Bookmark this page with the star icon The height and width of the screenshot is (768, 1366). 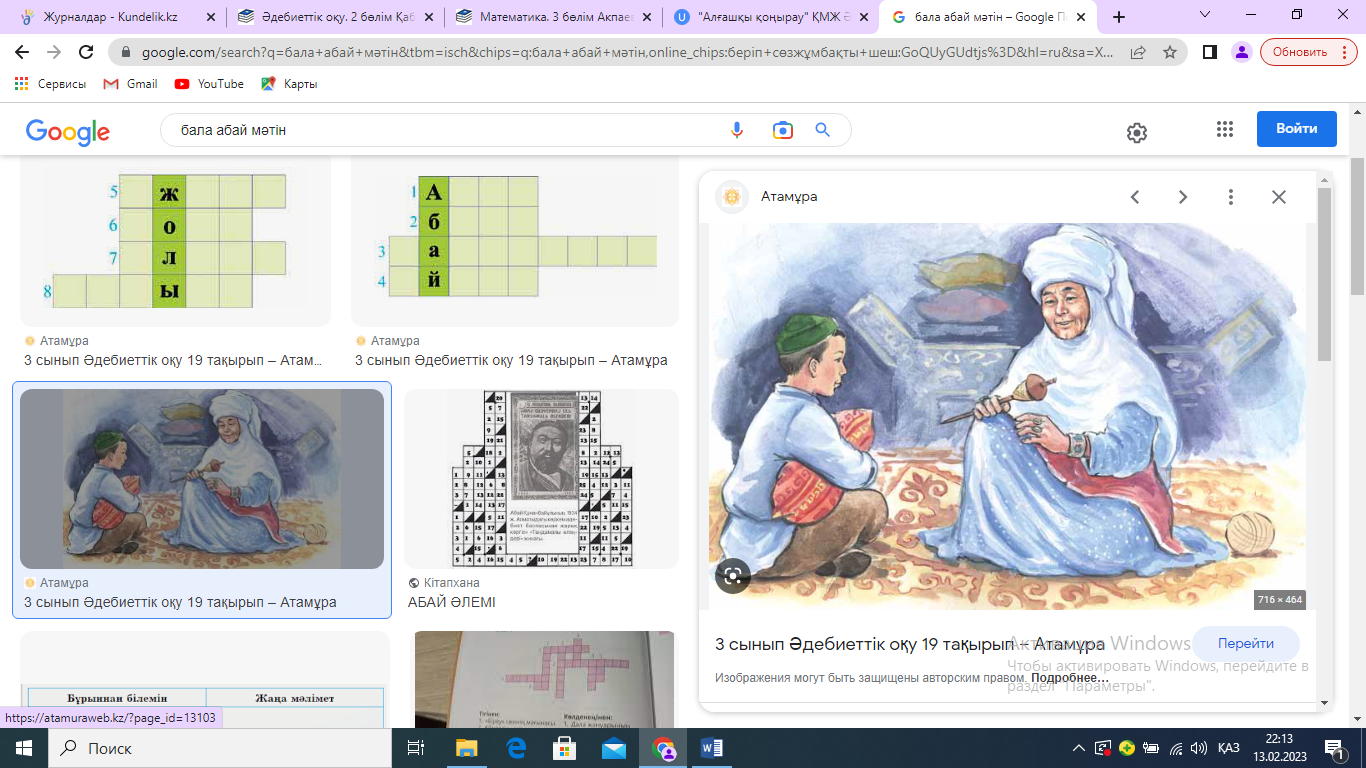(x=1168, y=52)
